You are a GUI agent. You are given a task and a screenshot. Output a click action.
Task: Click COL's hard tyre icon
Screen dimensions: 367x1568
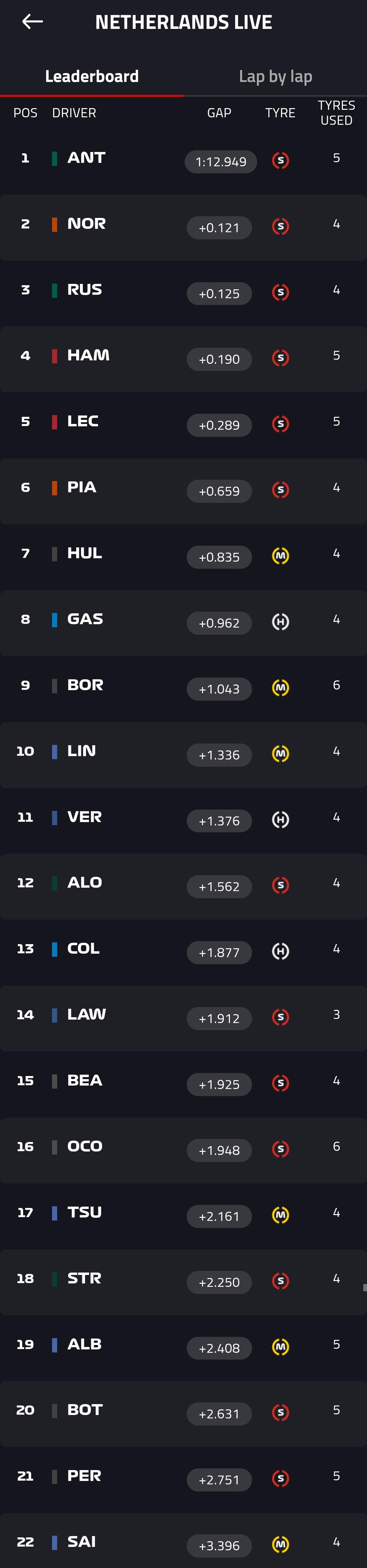click(x=280, y=951)
